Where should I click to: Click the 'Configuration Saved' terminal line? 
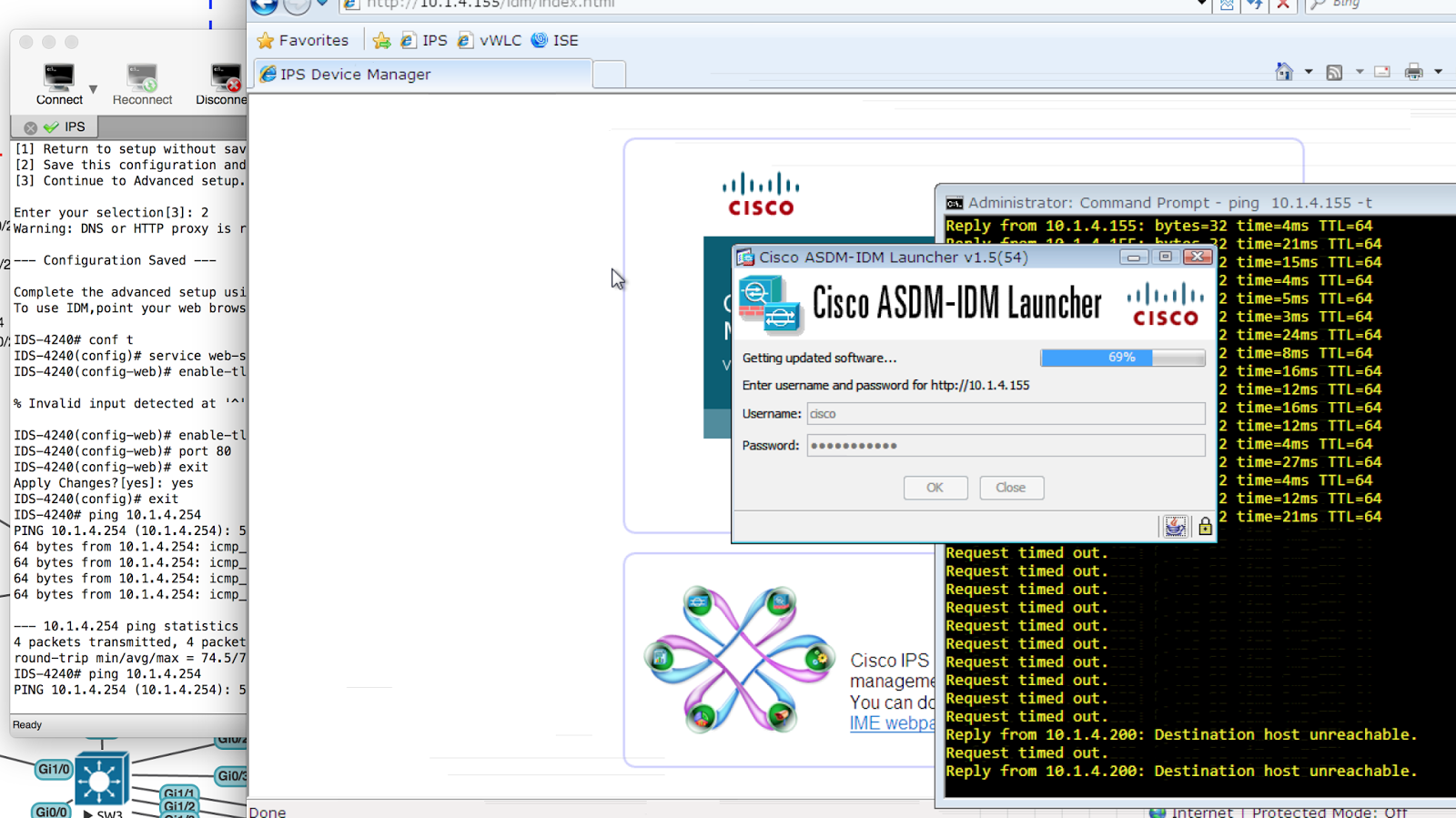tap(116, 260)
